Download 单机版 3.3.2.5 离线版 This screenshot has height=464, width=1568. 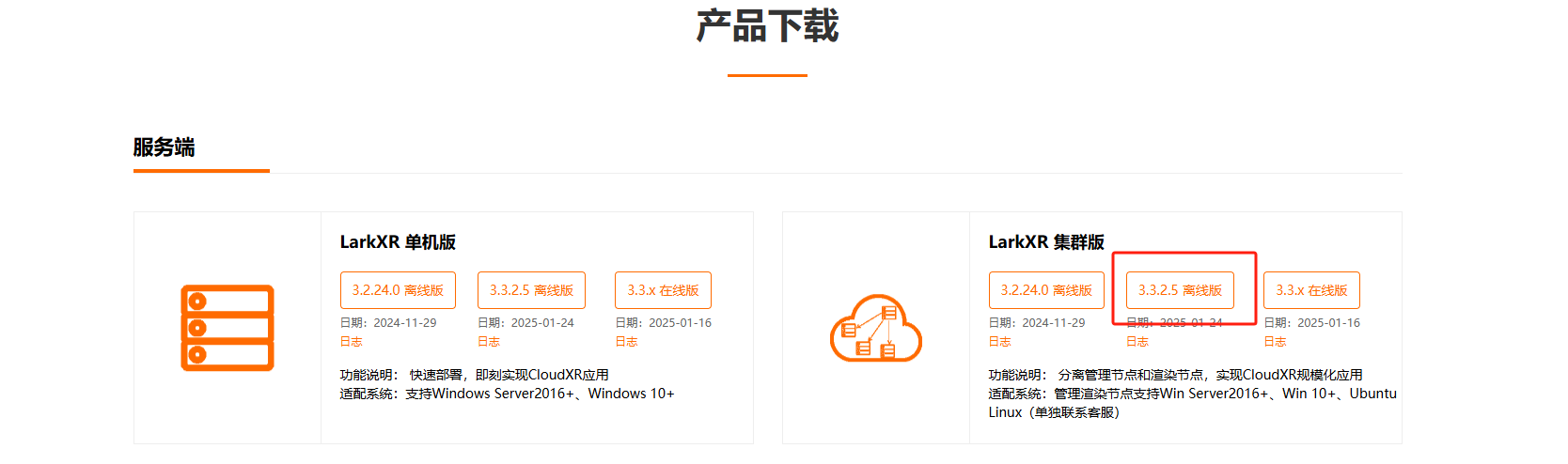click(531, 290)
